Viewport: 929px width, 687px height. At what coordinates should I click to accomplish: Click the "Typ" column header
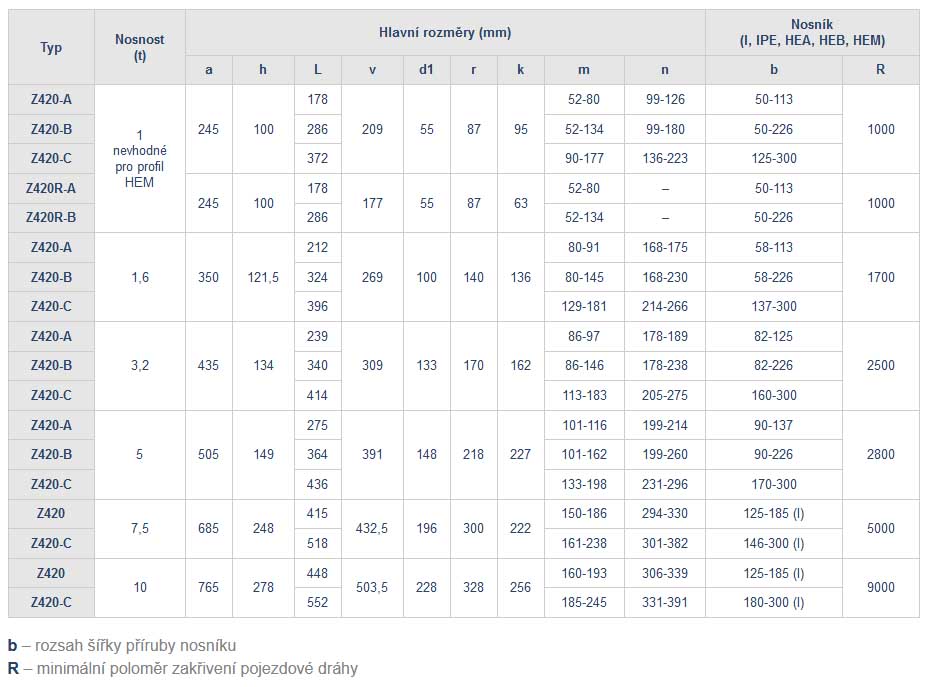click(51, 47)
